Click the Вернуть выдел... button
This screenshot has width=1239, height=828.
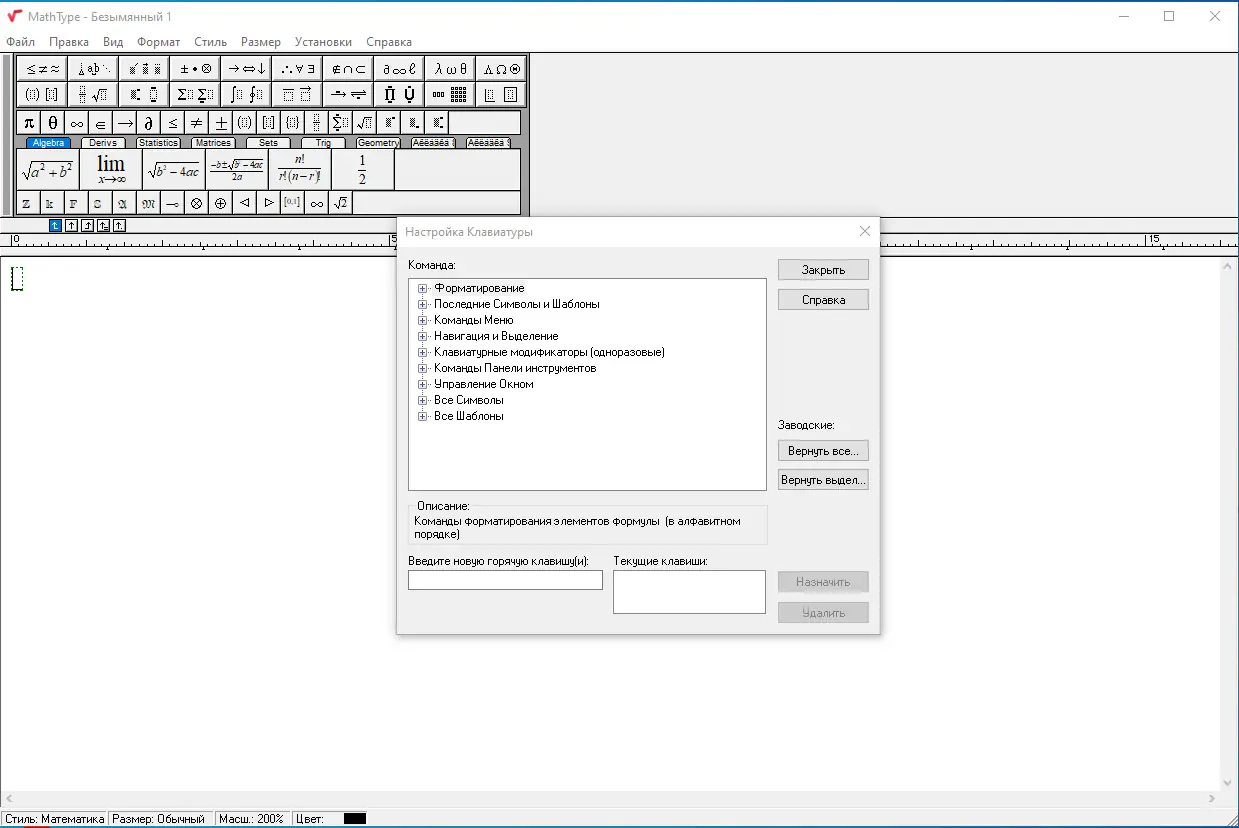[x=823, y=481]
